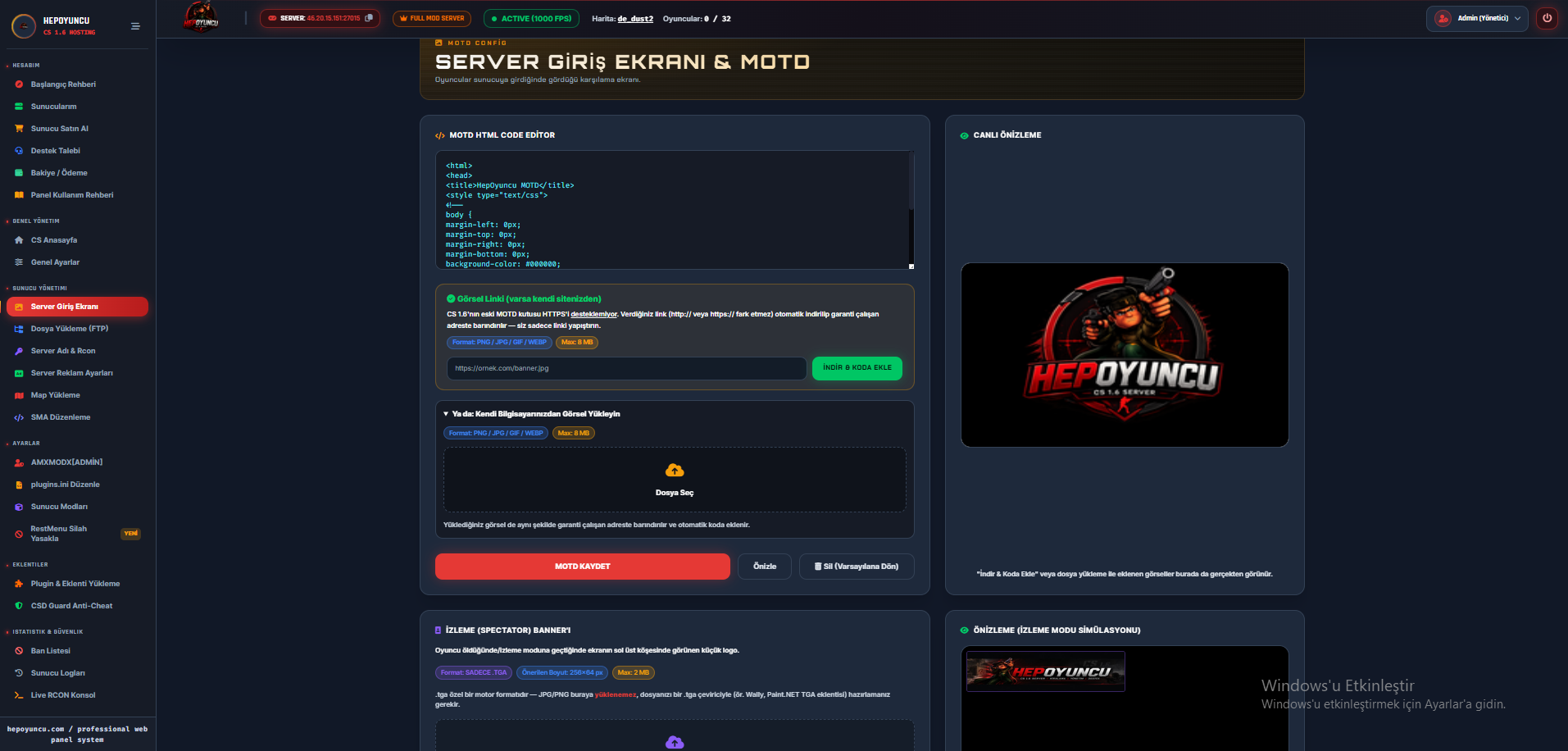Click the Dosya Yükleme (FTP) icon
1568x751 pixels.
[19, 329]
